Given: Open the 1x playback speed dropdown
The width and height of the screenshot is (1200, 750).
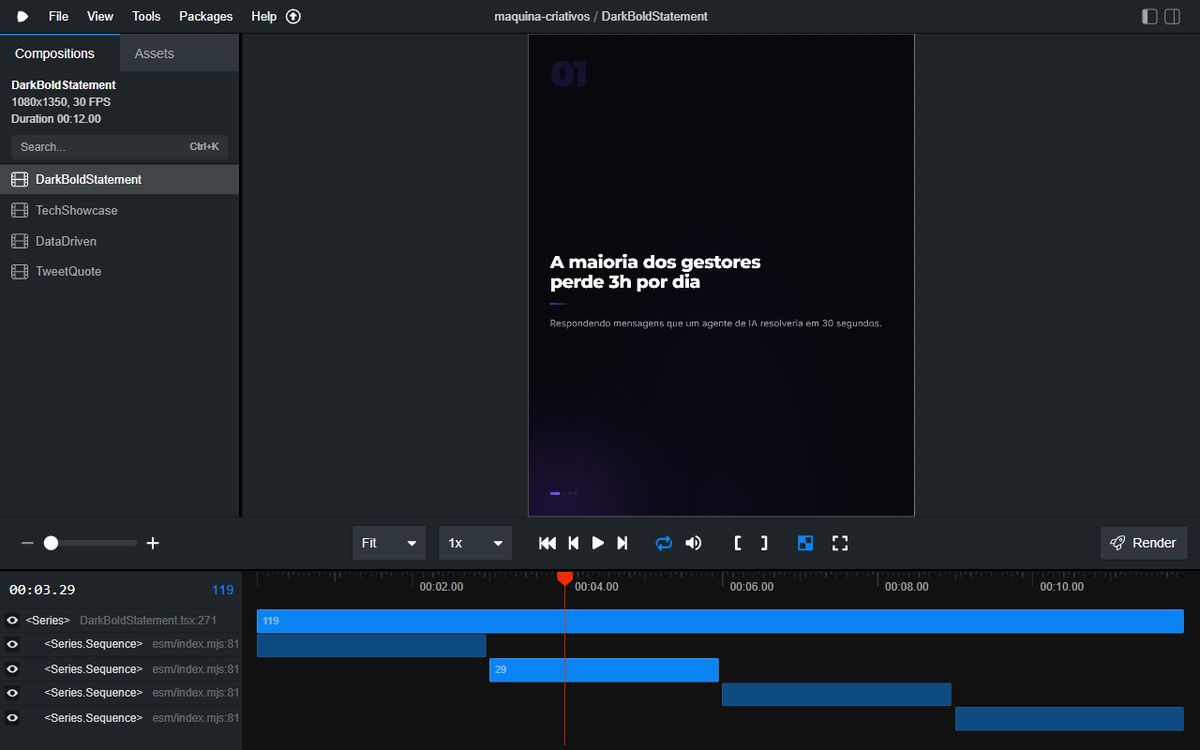Looking at the screenshot, I should [x=475, y=543].
